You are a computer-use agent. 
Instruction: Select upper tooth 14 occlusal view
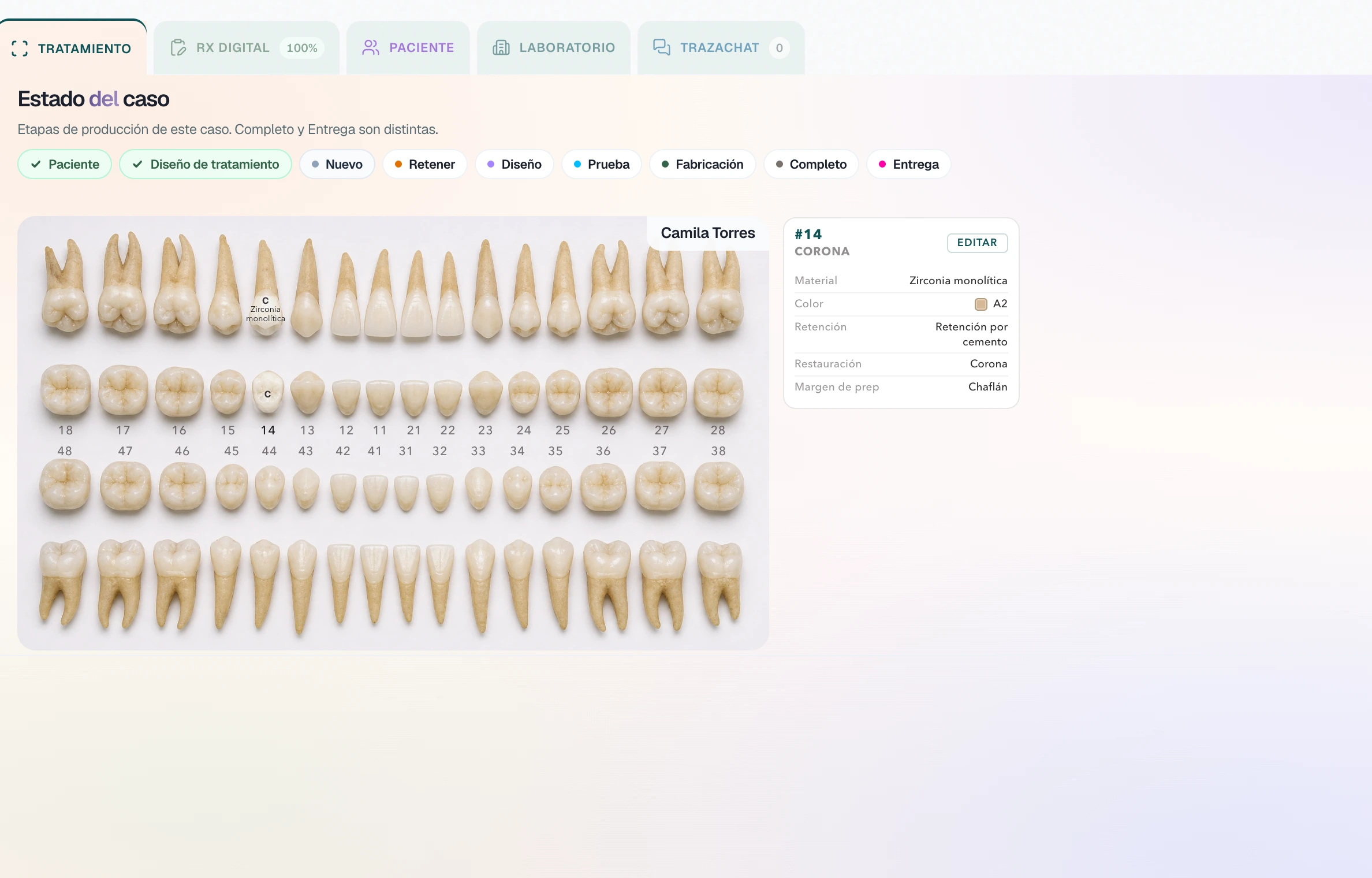268,391
